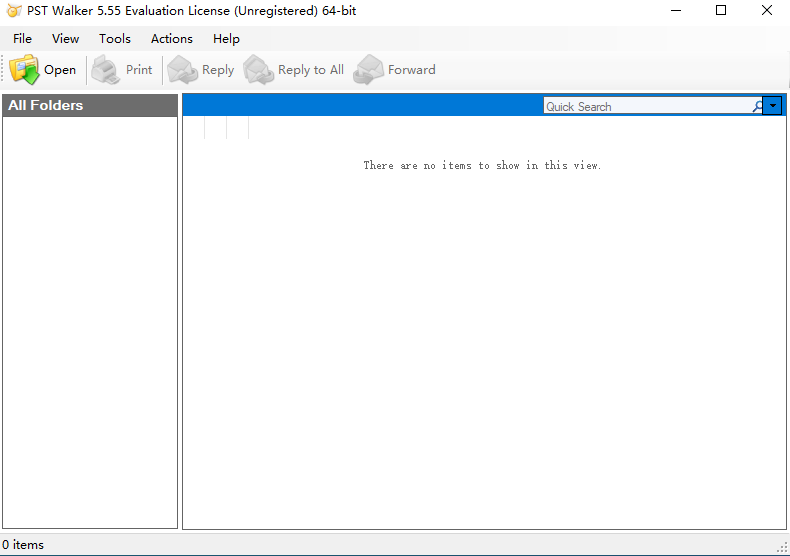Click the '0 items' status bar text
The image size is (790, 556).
coord(23,545)
